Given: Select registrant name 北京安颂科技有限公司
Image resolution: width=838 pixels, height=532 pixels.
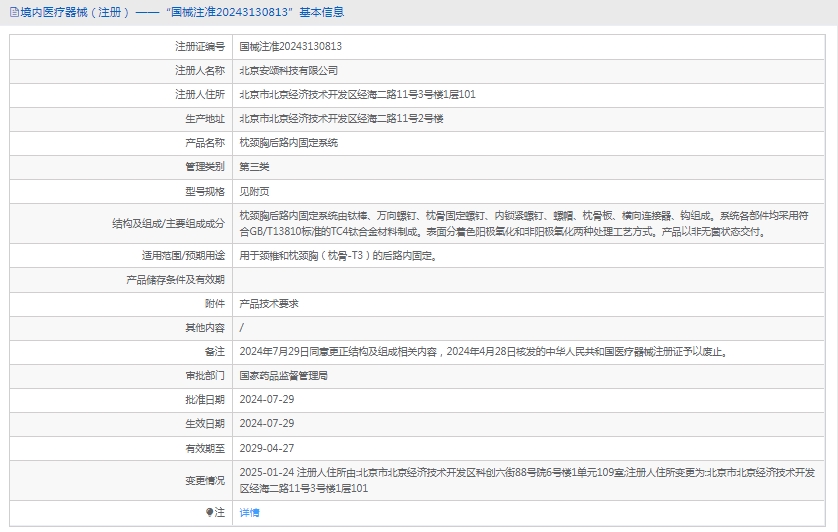Looking at the screenshot, I should pos(288,71).
